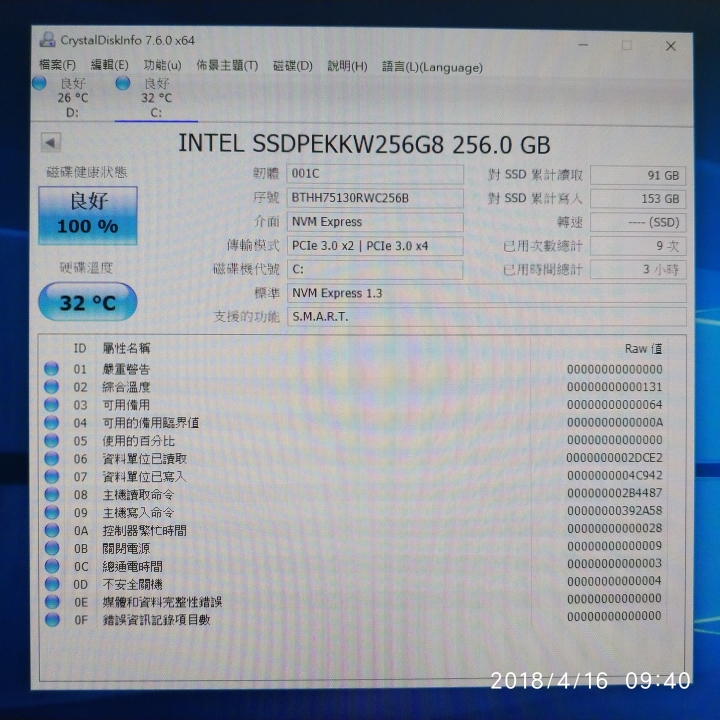Click the status icon for attribute 08 主機讀取命令
The image size is (720, 720).
(52, 494)
